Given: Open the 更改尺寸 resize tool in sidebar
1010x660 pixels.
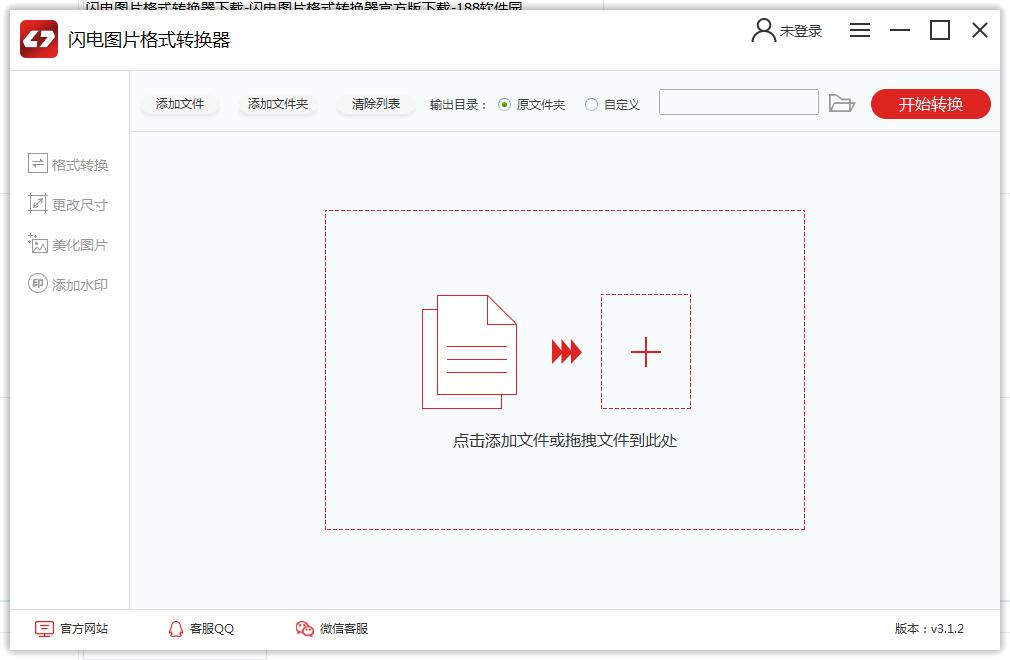Looking at the screenshot, I should coord(66,203).
